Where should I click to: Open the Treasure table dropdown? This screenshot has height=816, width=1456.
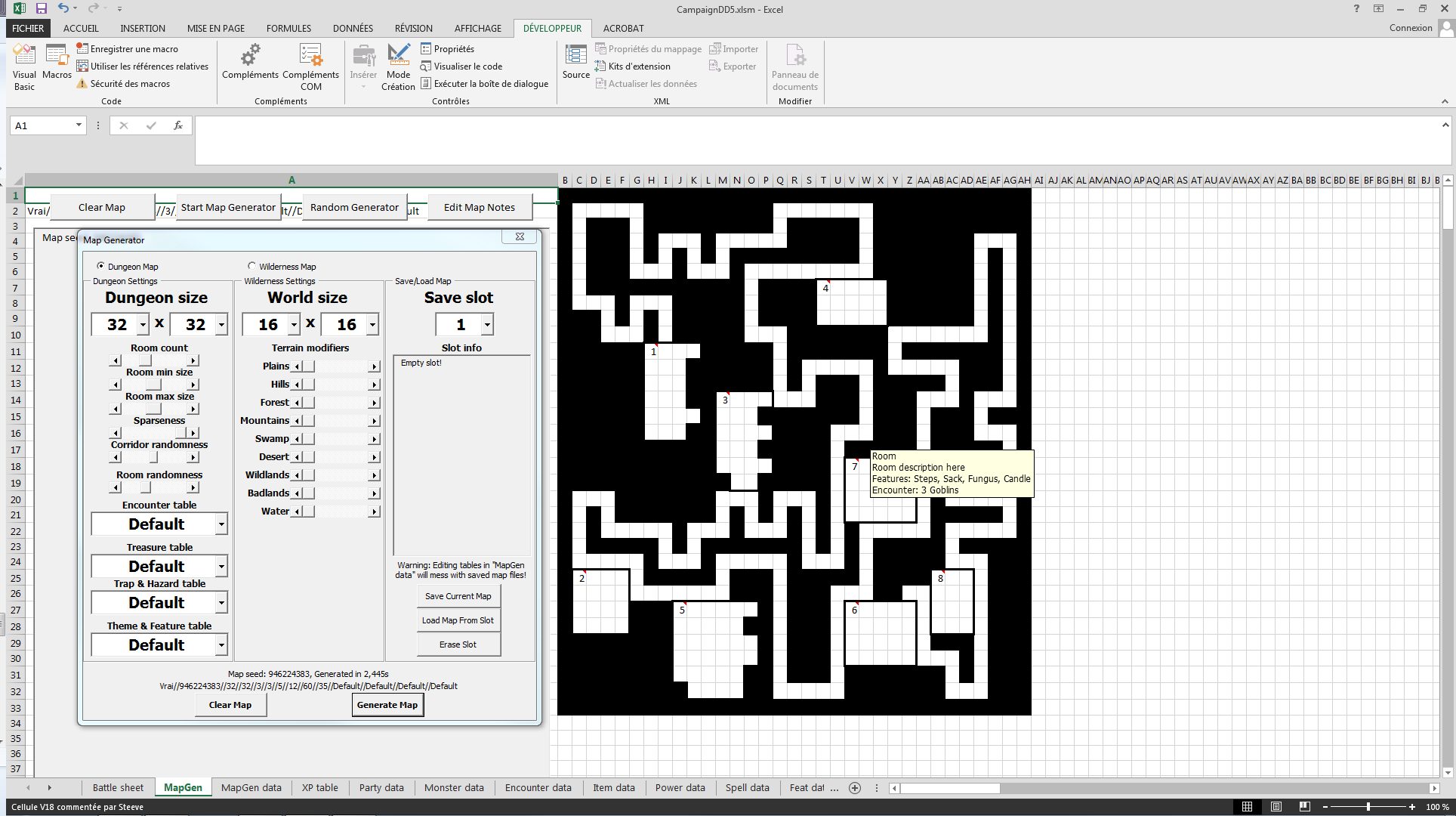pos(221,567)
